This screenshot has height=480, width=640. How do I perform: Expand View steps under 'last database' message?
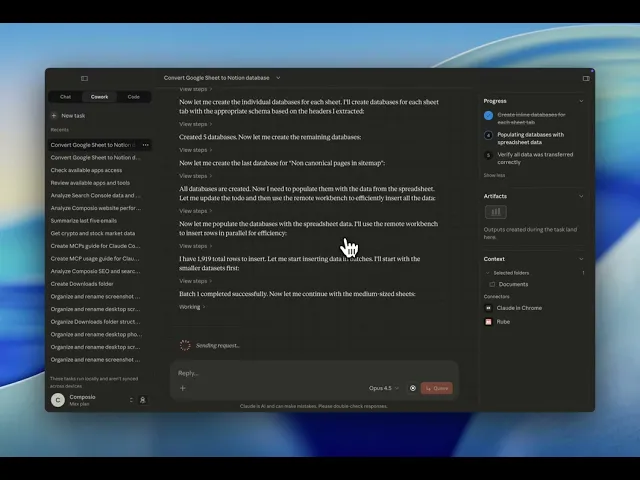(x=196, y=176)
